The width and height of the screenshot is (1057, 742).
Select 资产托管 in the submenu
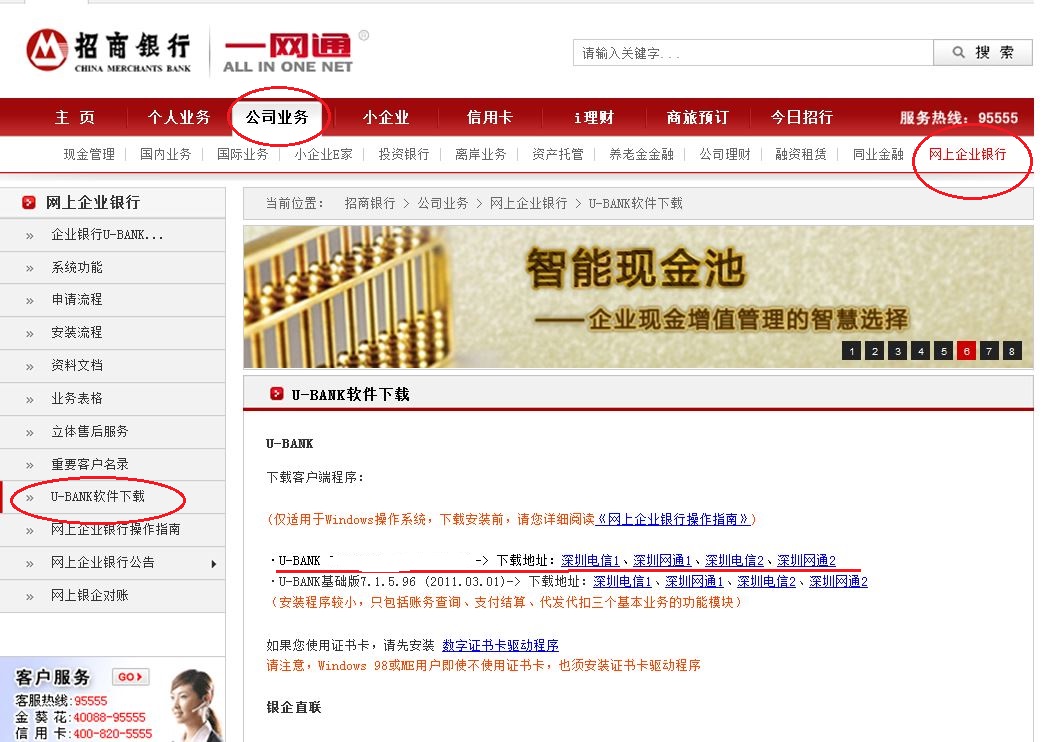[557, 154]
